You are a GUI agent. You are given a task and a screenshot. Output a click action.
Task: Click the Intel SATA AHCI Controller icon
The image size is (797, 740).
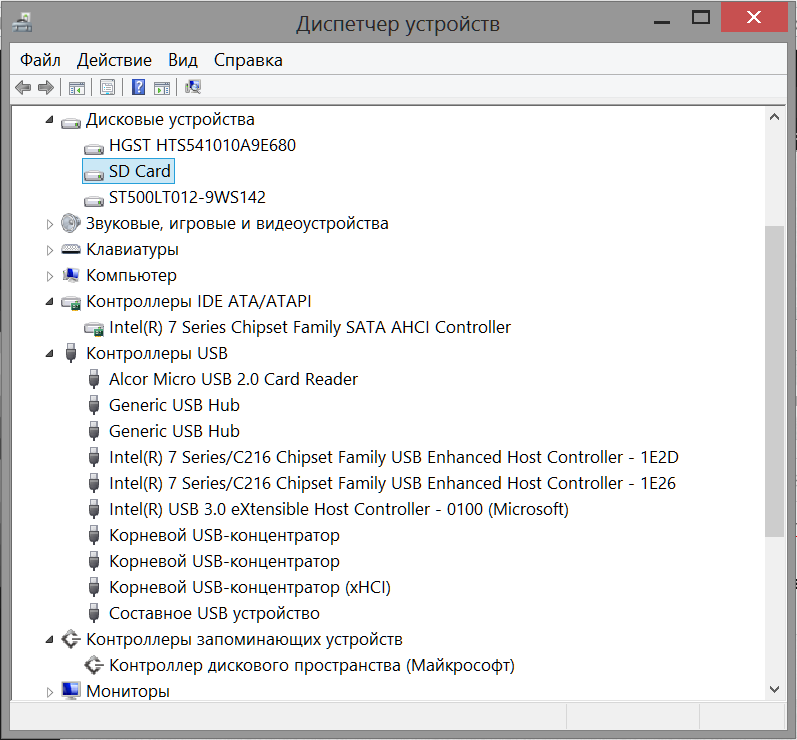tap(94, 328)
